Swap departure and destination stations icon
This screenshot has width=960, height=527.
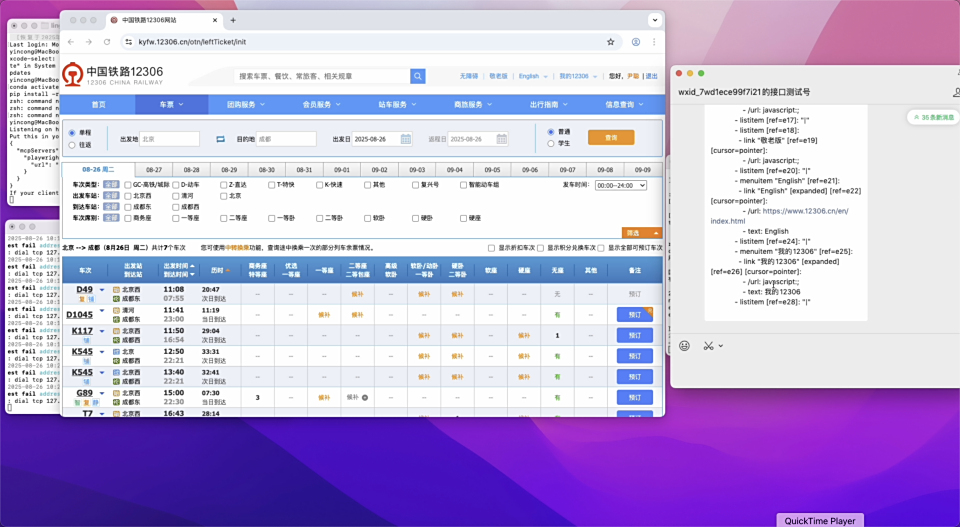click(x=220, y=139)
